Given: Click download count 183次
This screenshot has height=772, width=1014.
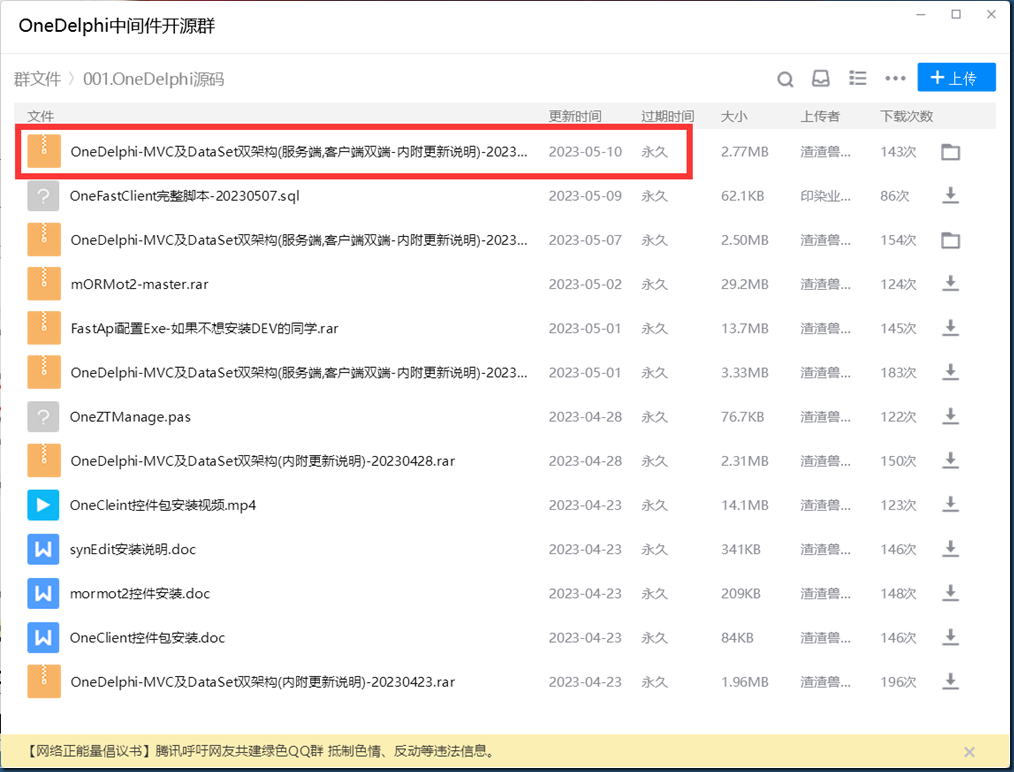Looking at the screenshot, I should click(x=898, y=372).
